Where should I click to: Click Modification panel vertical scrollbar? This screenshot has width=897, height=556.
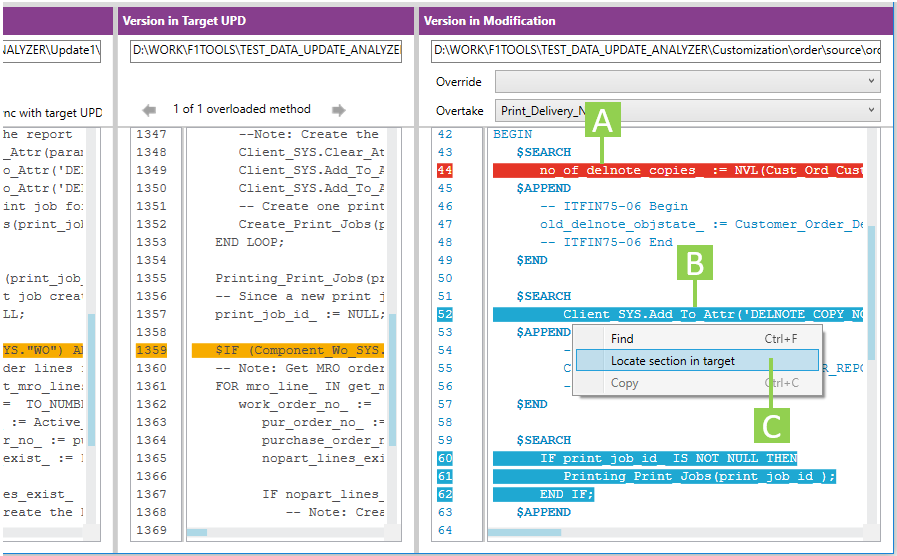(x=871, y=290)
